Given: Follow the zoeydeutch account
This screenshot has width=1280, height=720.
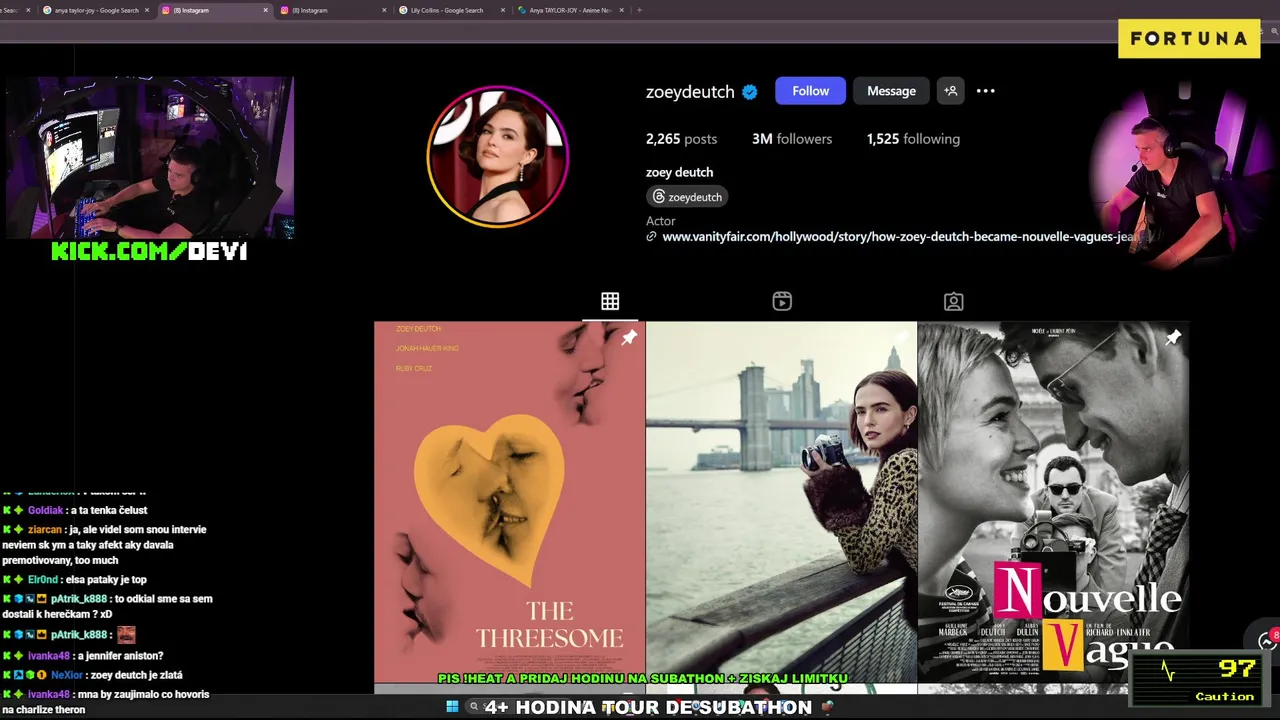Looking at the screenshot, I should tap(810, 91).
